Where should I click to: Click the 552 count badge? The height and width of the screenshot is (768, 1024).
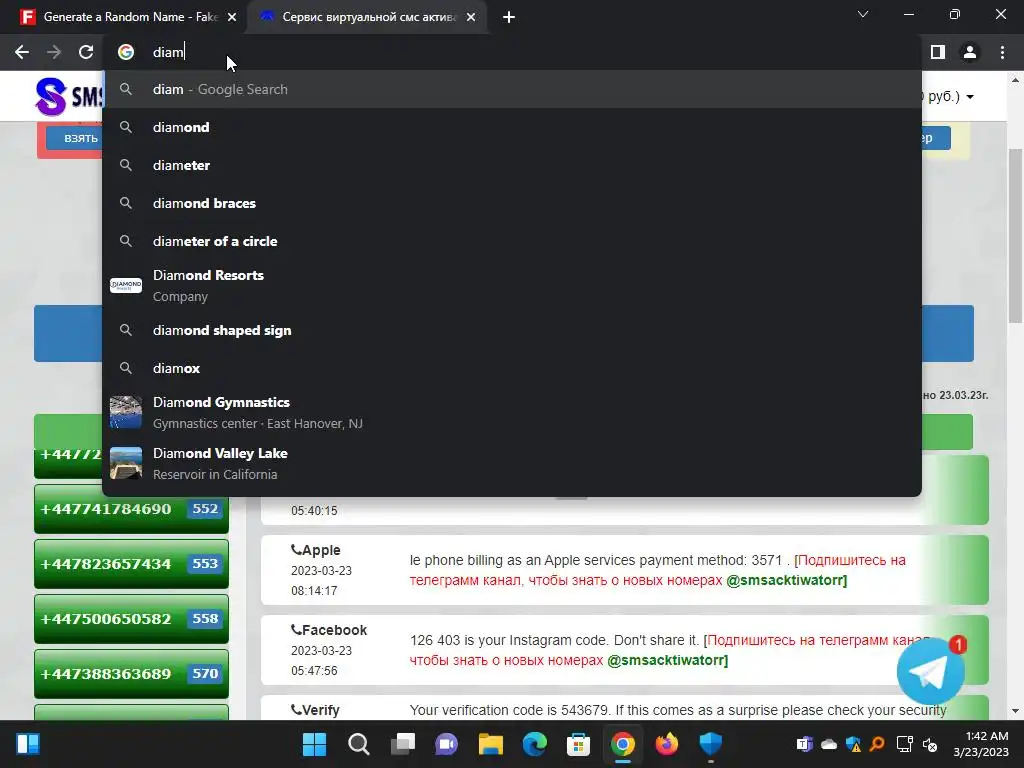click(205, 509)
